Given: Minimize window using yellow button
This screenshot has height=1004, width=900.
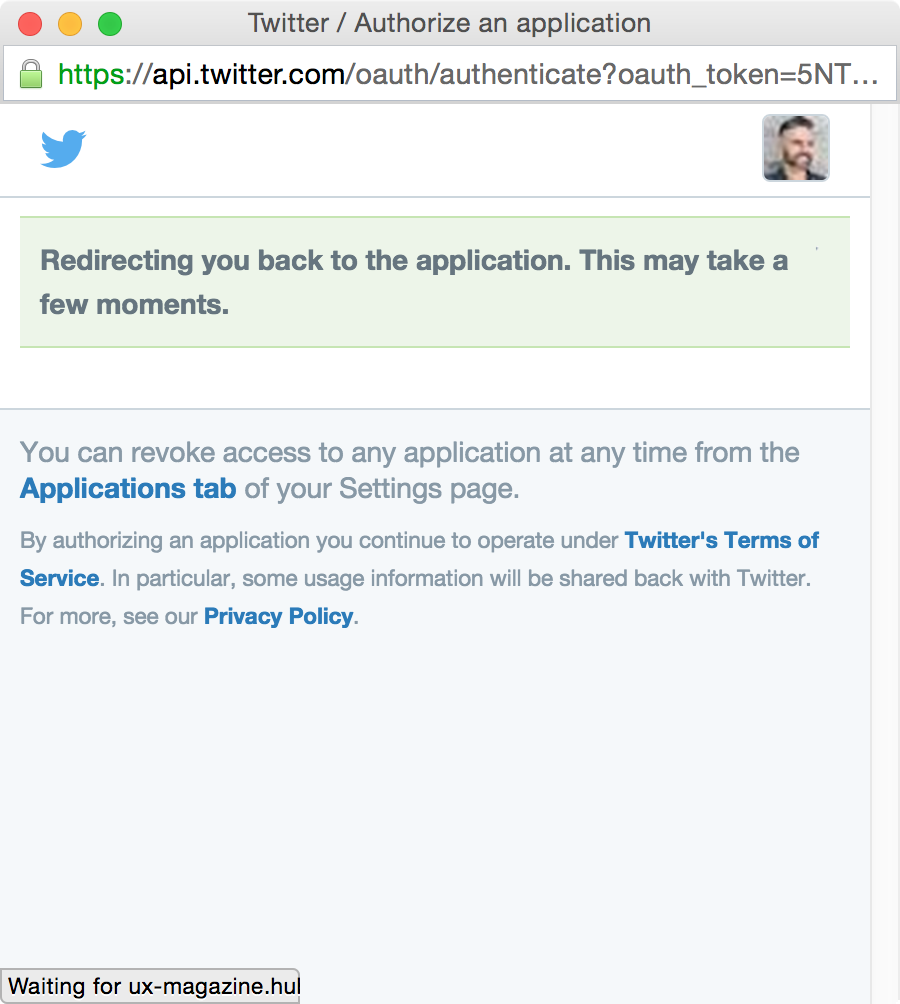Looking at the screenshot, I should [70, 24].
